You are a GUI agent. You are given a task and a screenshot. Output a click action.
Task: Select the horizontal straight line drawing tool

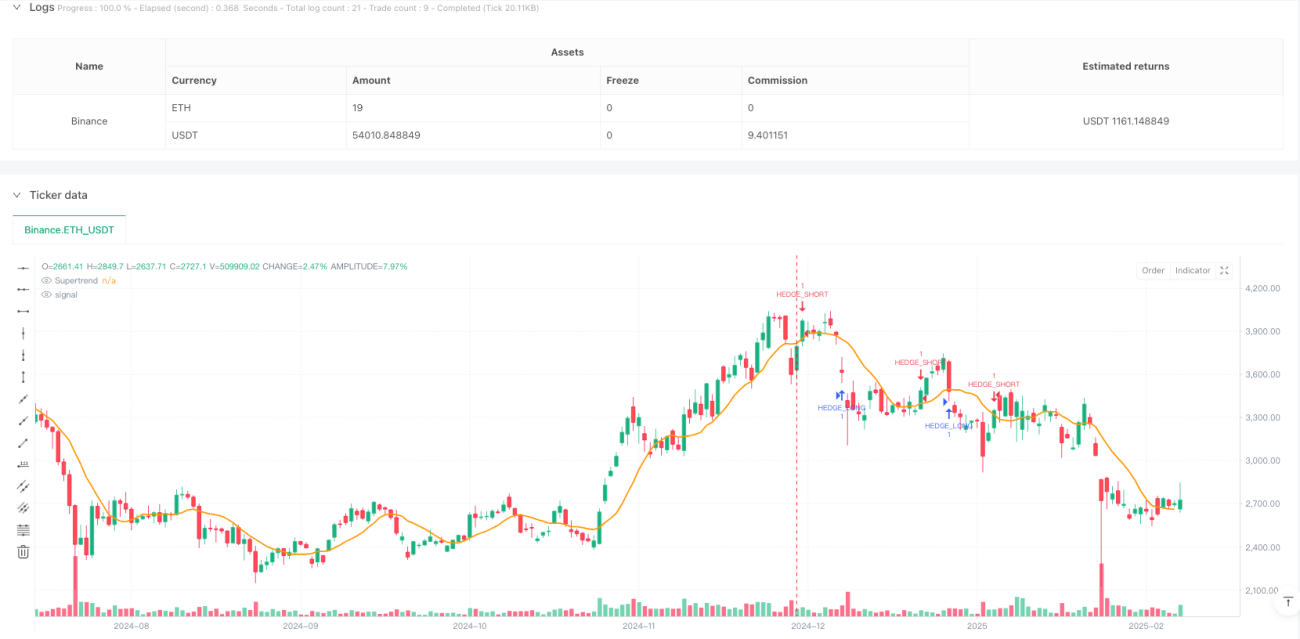(x=24, y=268)
